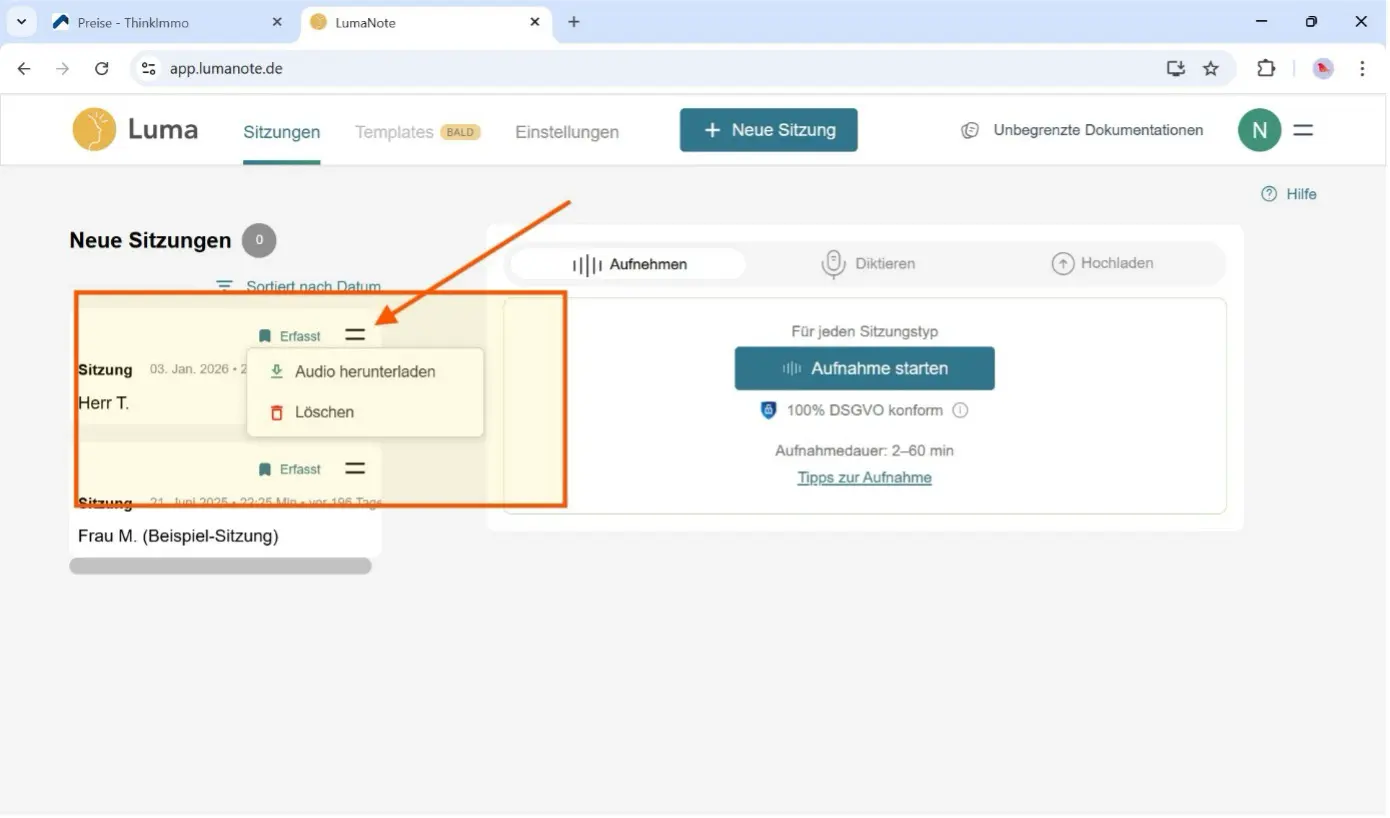Click the horizontal scrollbar under session list

220,566
